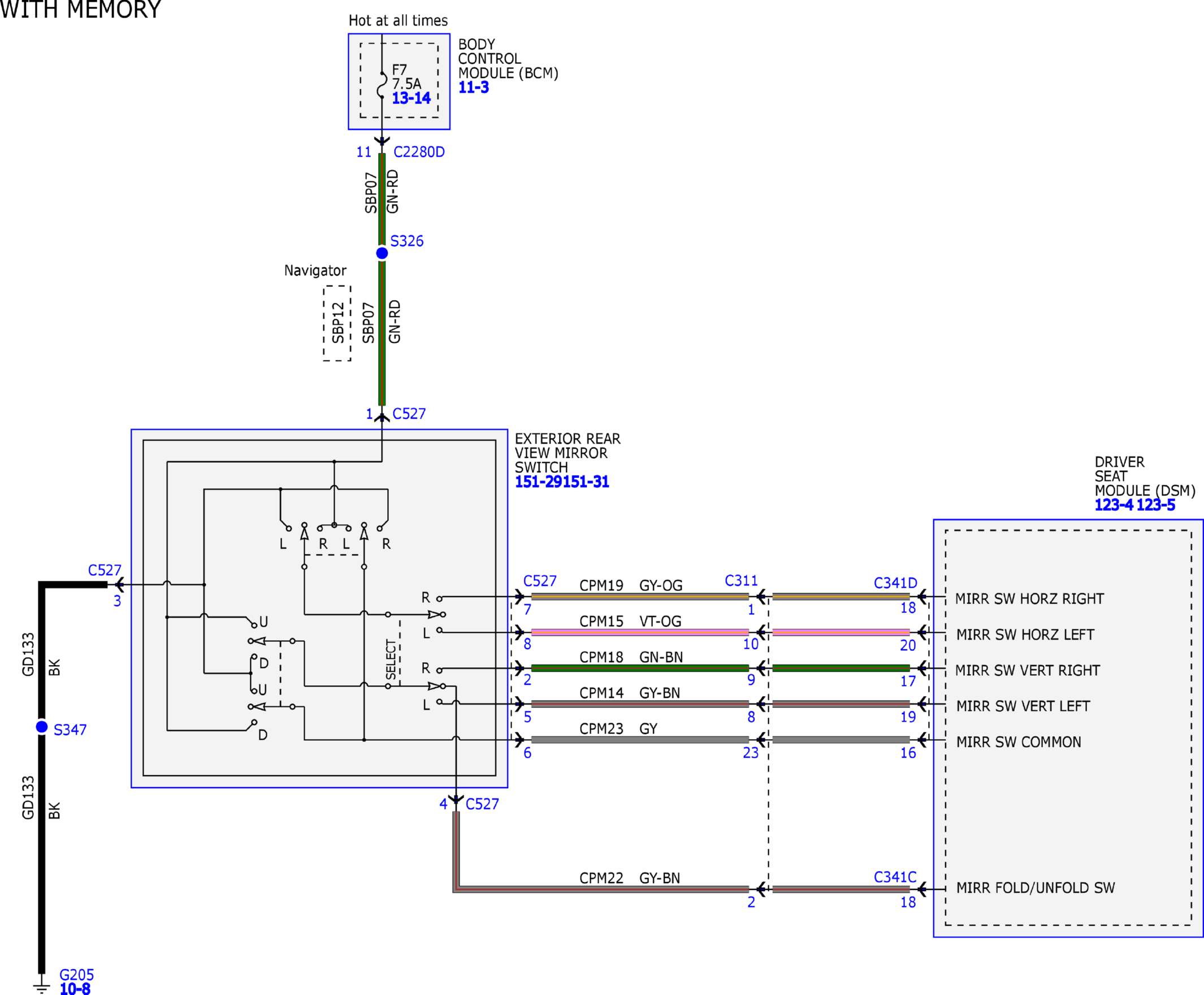Click the S347 splice dot
This screenshot has width=1204, height=995.
click(42, 727)
